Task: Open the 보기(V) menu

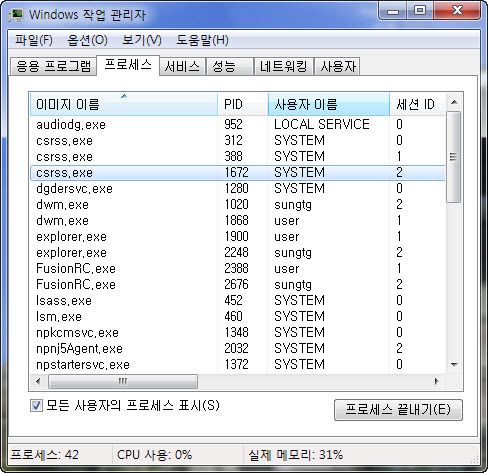Action: coord(142,40)
